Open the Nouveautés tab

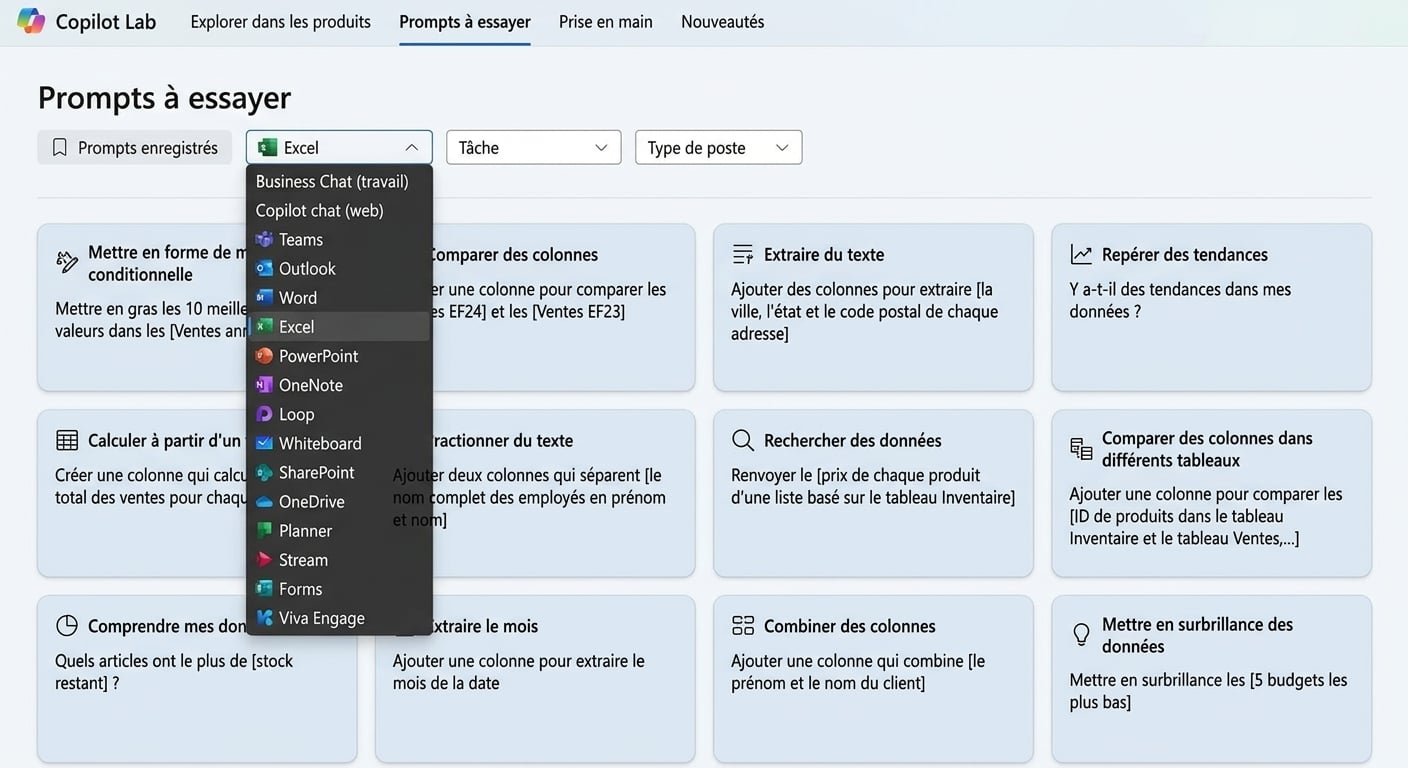coord(723,21)
